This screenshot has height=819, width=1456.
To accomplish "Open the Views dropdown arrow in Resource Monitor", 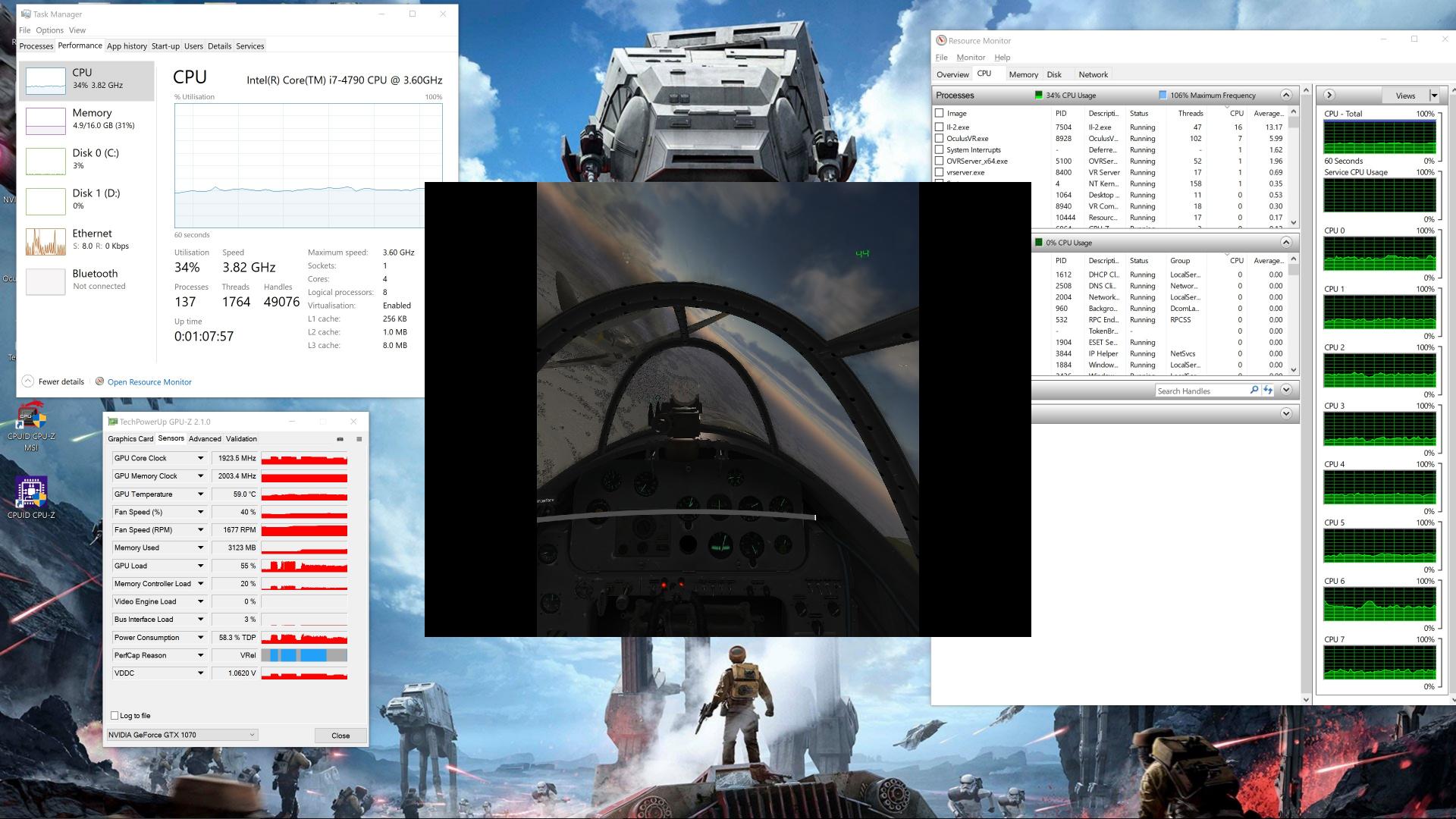I will pos(1433,96).
